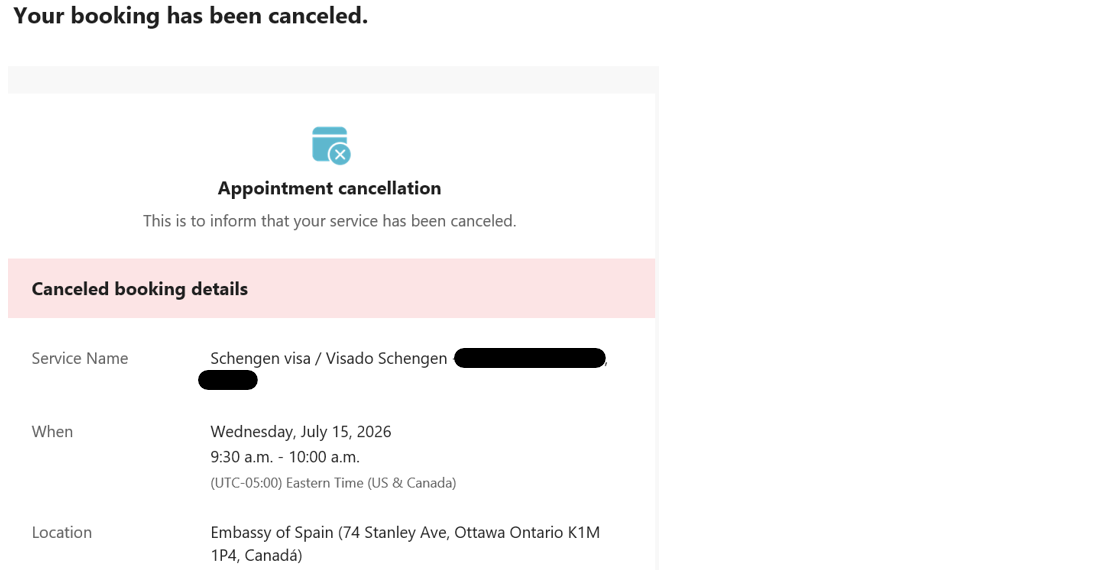Click the short redacted black bar

pos(228,380)
